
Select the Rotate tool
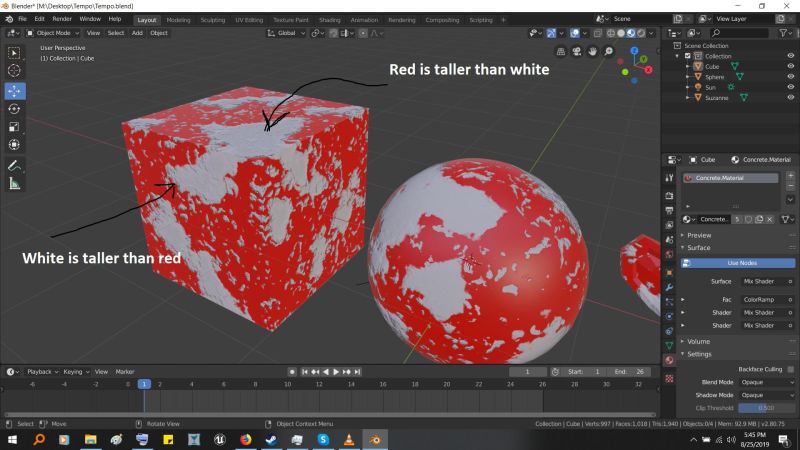pyautogui.click(x=14, y=109)
